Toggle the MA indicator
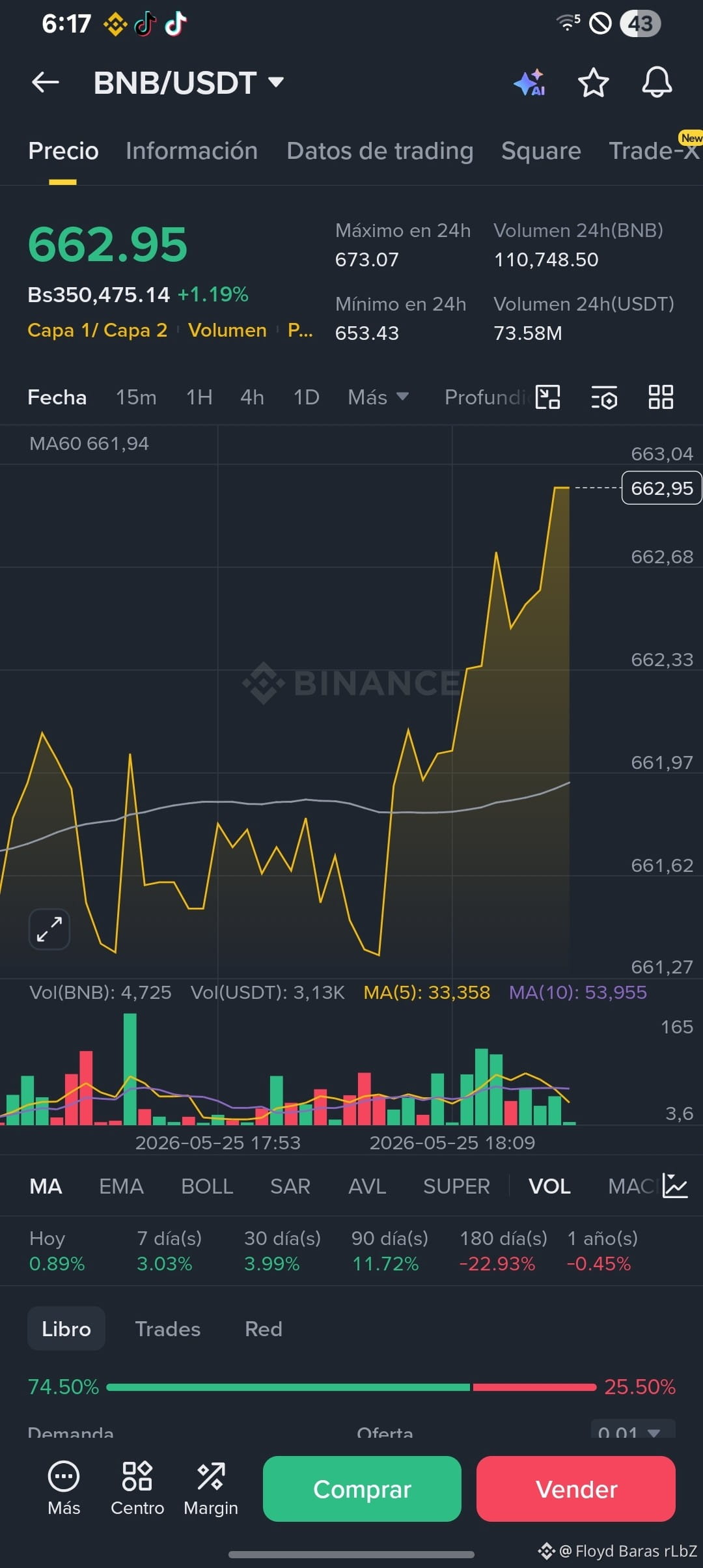The height and width of the screenshot is (1568, 703). tap(46, 1186)
